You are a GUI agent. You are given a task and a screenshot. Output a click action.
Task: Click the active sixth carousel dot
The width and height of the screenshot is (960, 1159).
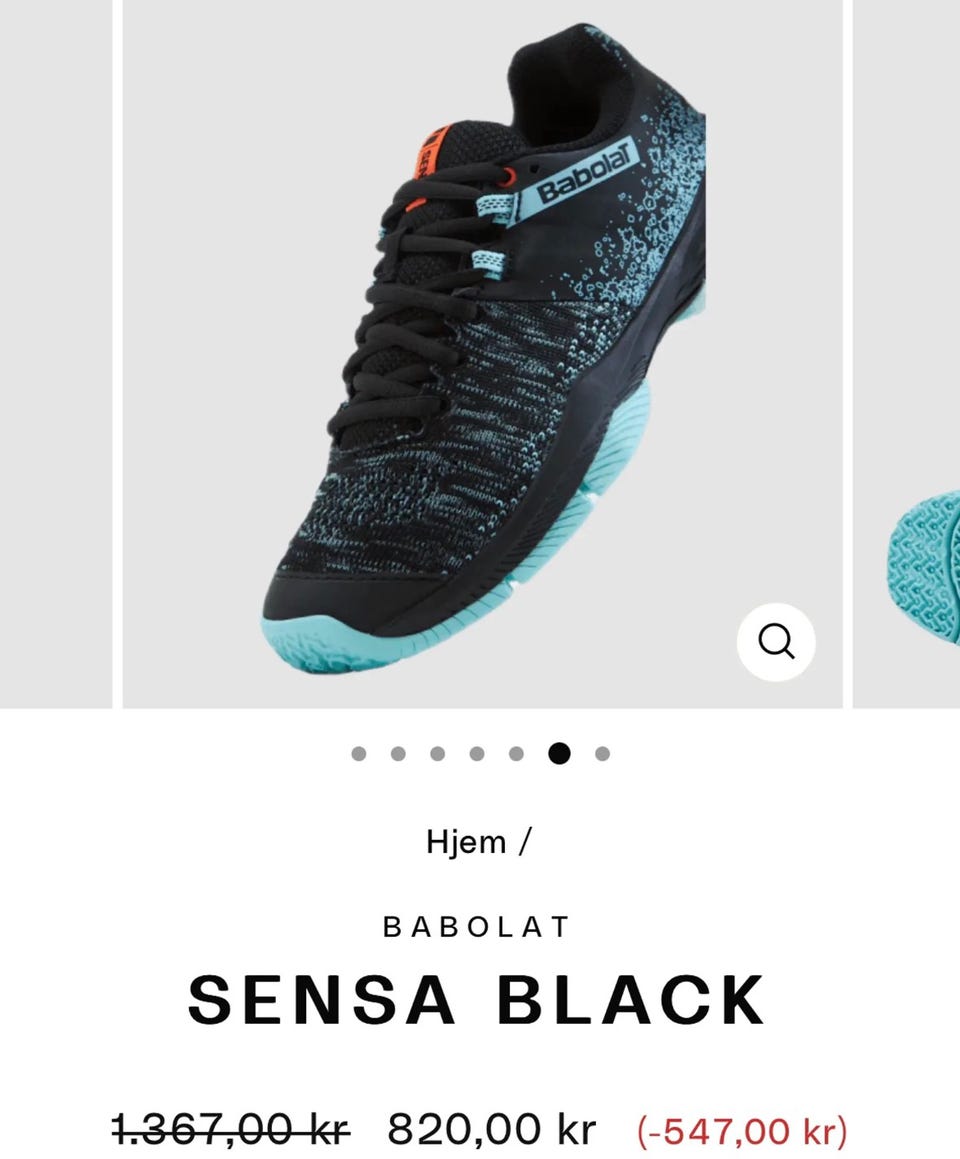point(559,753)
